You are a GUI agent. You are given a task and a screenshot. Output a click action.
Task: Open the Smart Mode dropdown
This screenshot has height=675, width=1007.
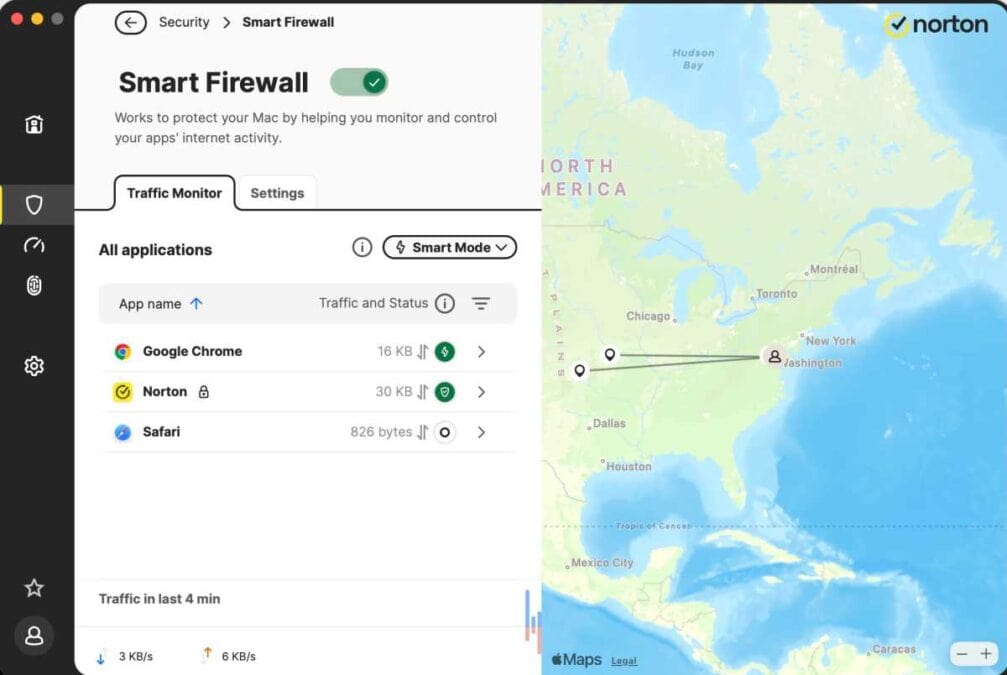coord(450,247)
